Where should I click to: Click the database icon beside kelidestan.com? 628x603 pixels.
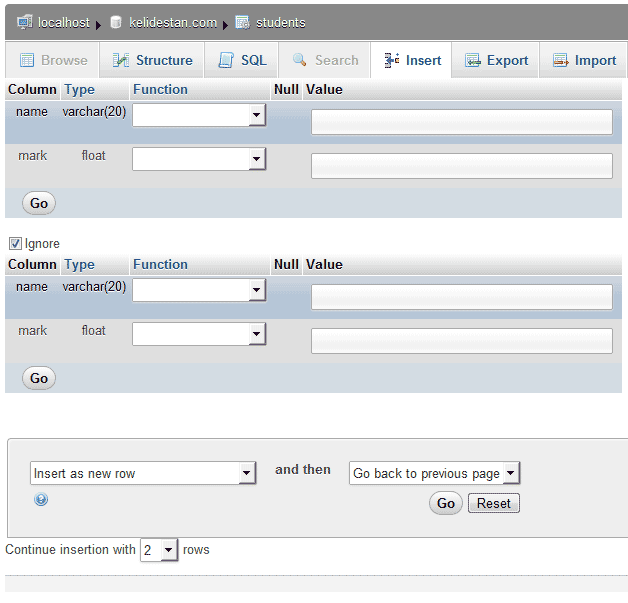116,22
